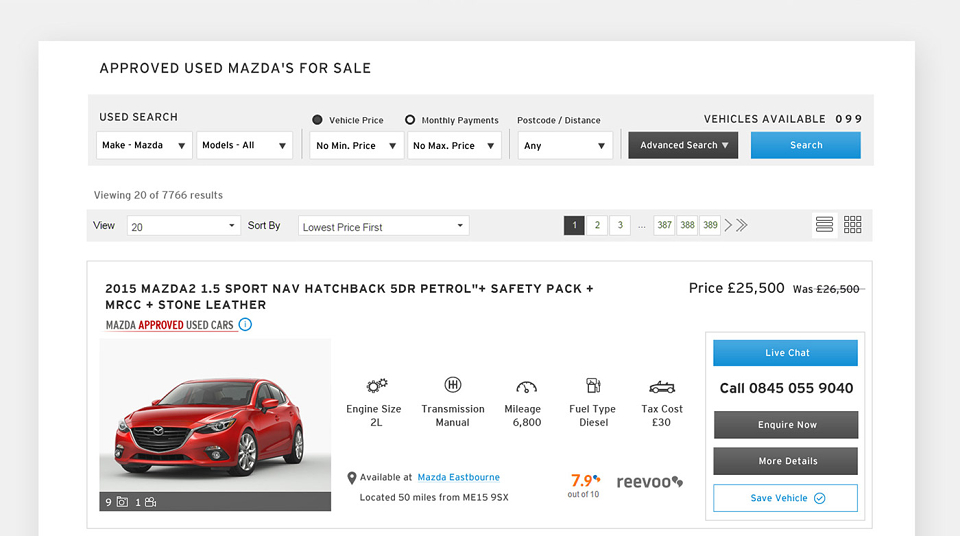Go to results page 388
960x536 pixels.
pos(687,225)
